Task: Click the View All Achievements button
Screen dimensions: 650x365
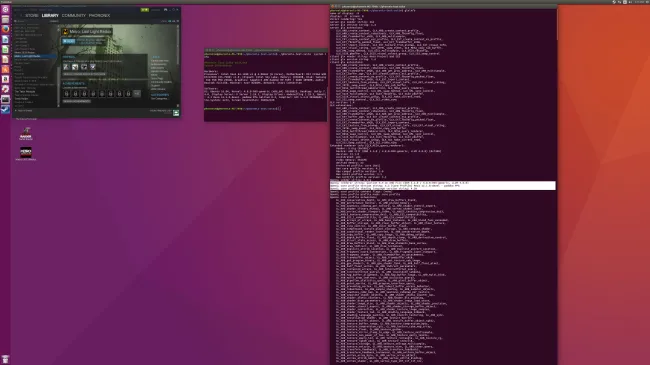Action: click(77, 101)
